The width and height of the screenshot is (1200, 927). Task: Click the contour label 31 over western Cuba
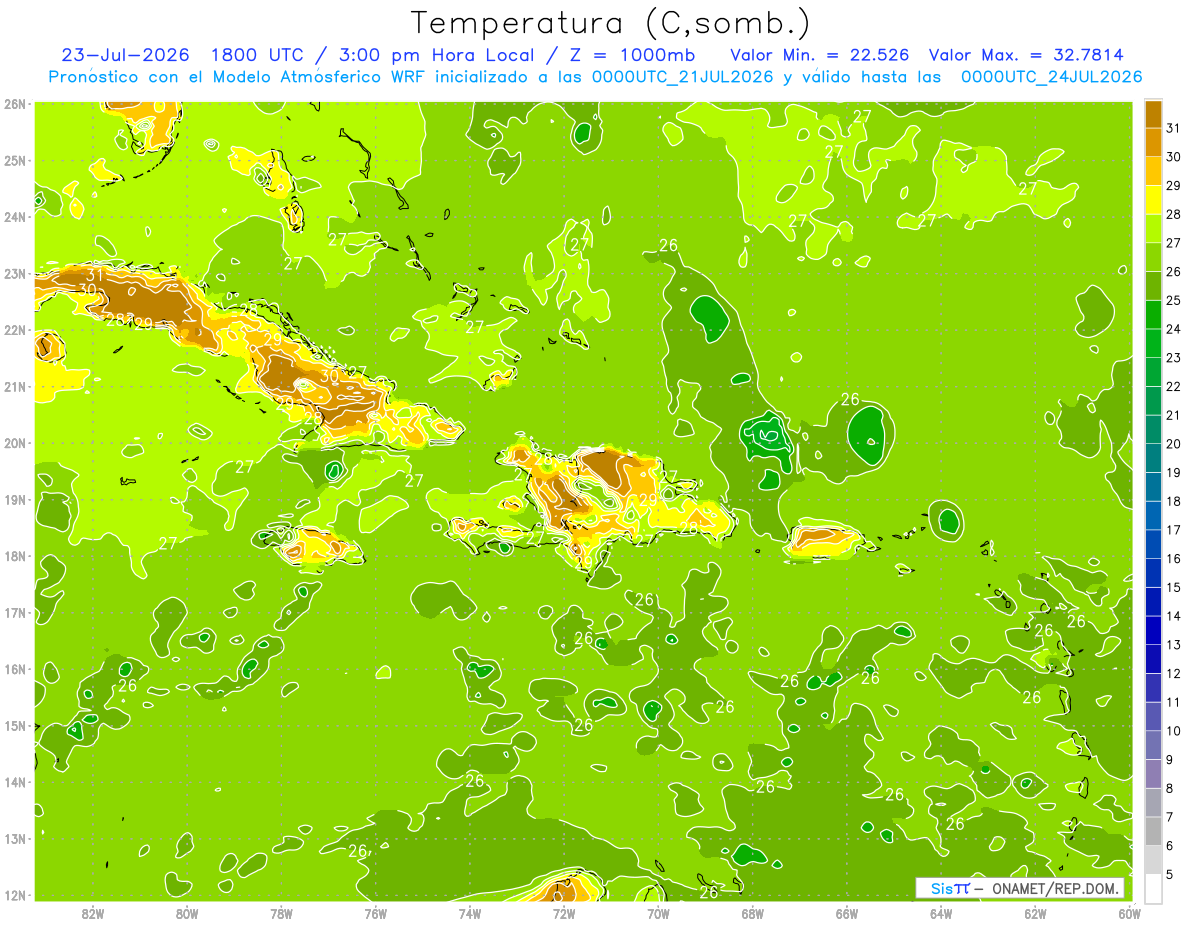click(x=95, y=275)
